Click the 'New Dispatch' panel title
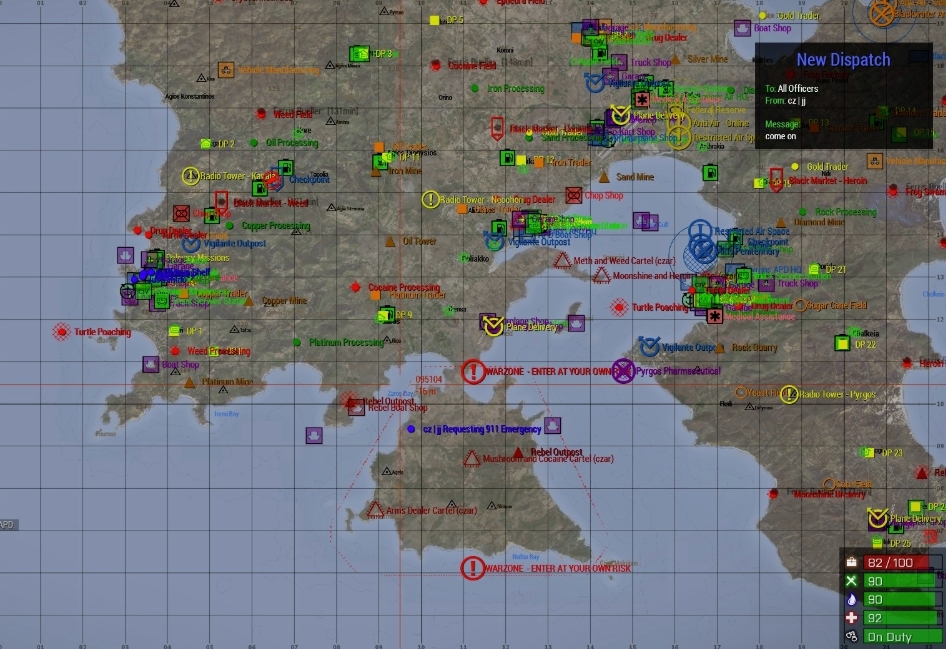 (x=843, y=60)
